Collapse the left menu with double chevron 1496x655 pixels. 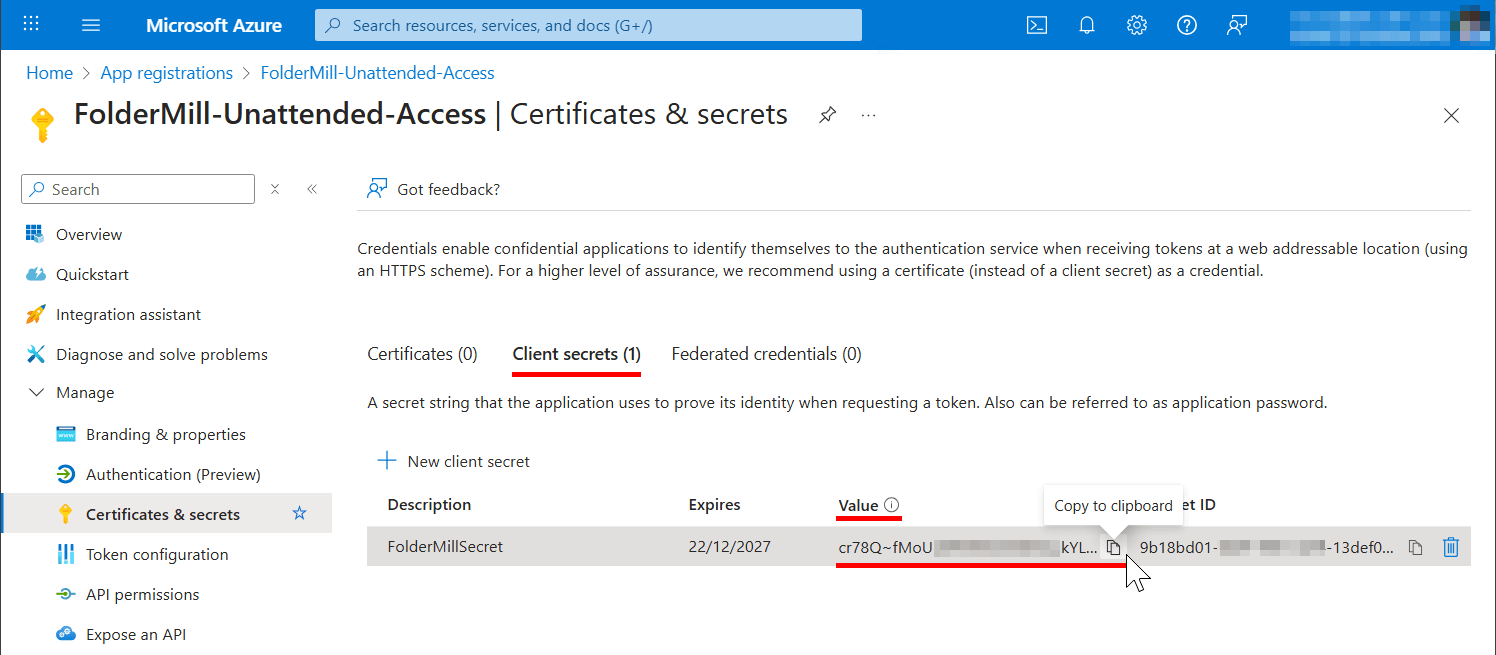(x=312, y=188)
